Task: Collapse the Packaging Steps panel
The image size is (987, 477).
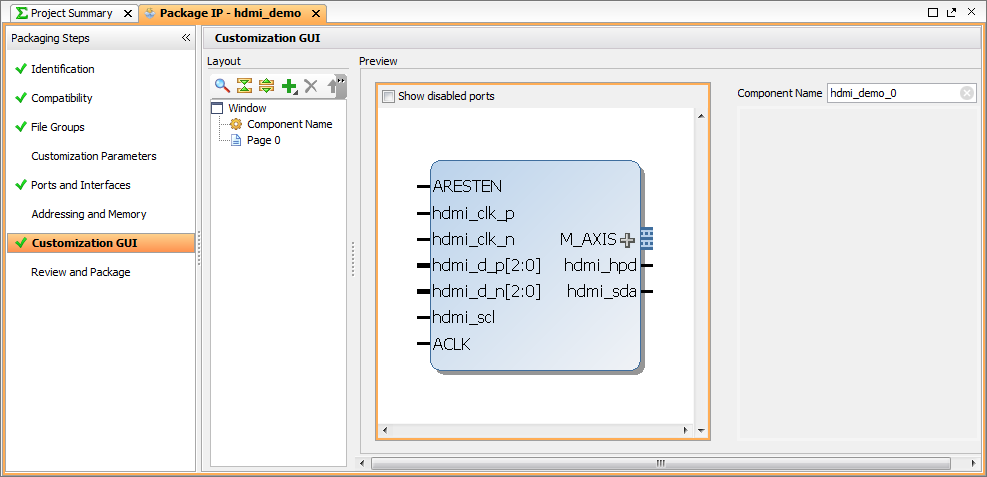Action: pos(186,38)
